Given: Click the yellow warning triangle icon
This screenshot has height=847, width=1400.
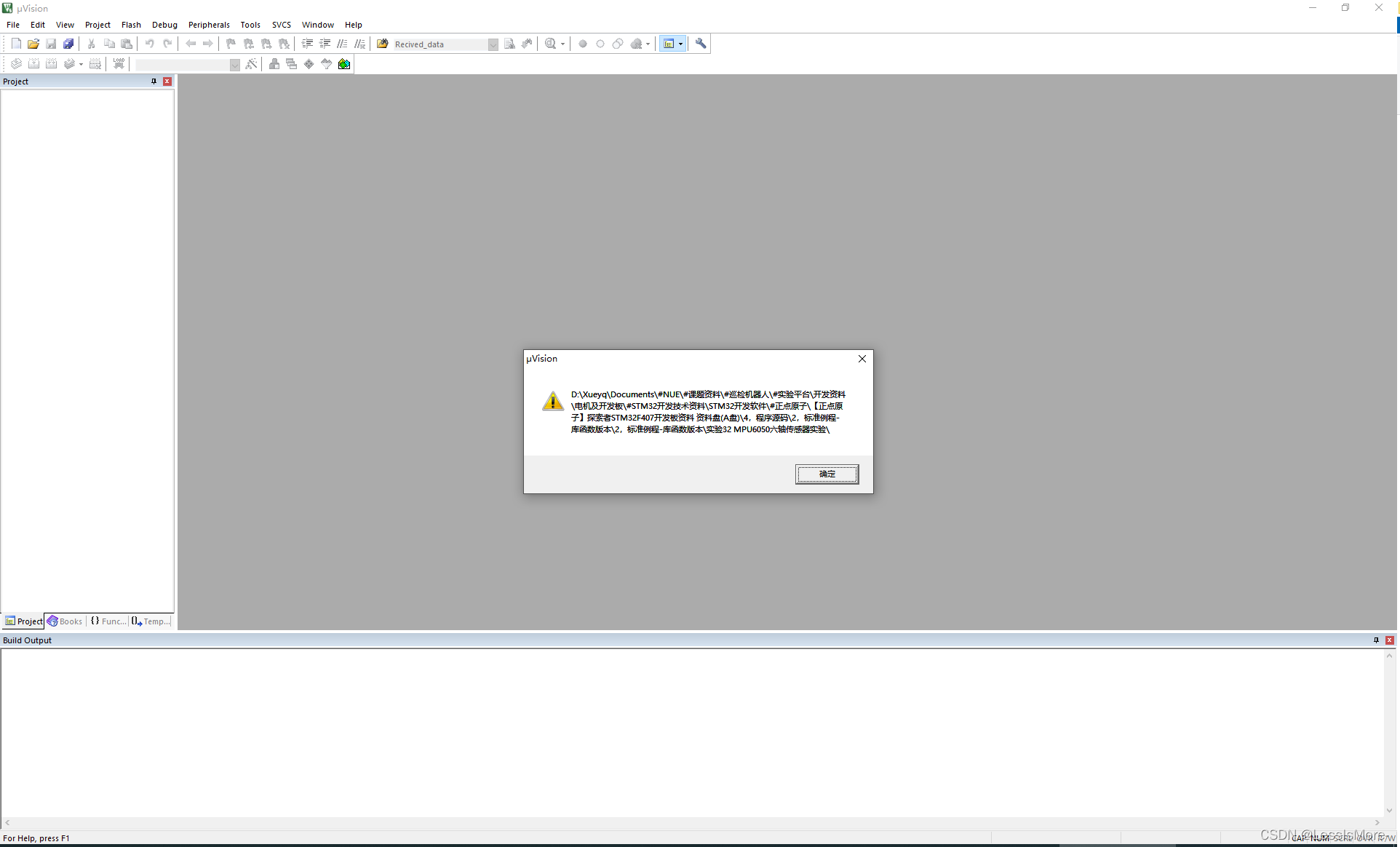Looking at the screenshot, I should pos(553,401).
